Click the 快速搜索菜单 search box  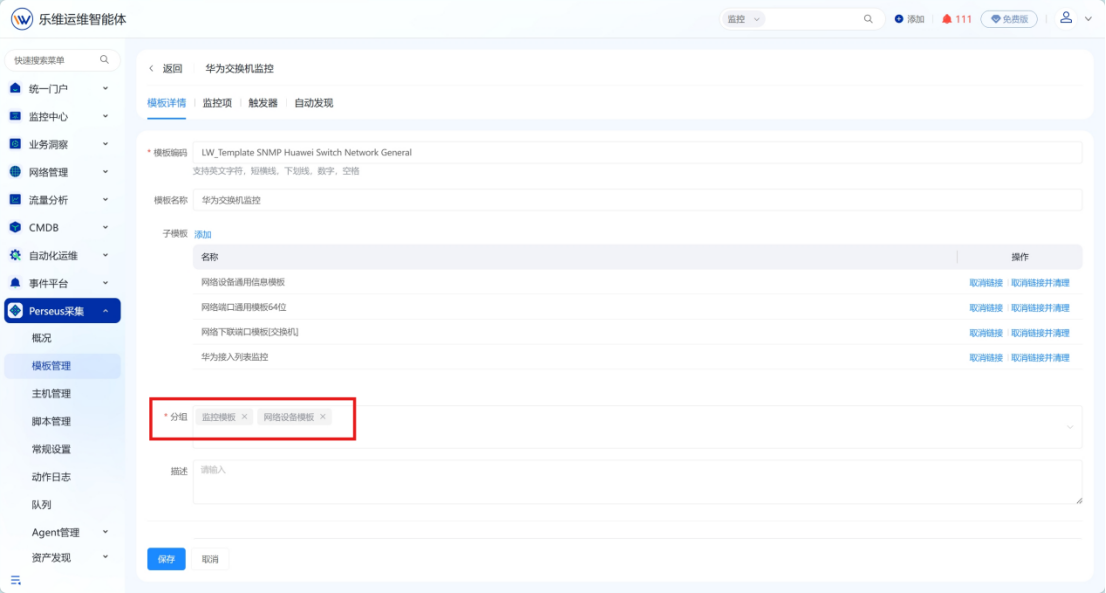62,60
